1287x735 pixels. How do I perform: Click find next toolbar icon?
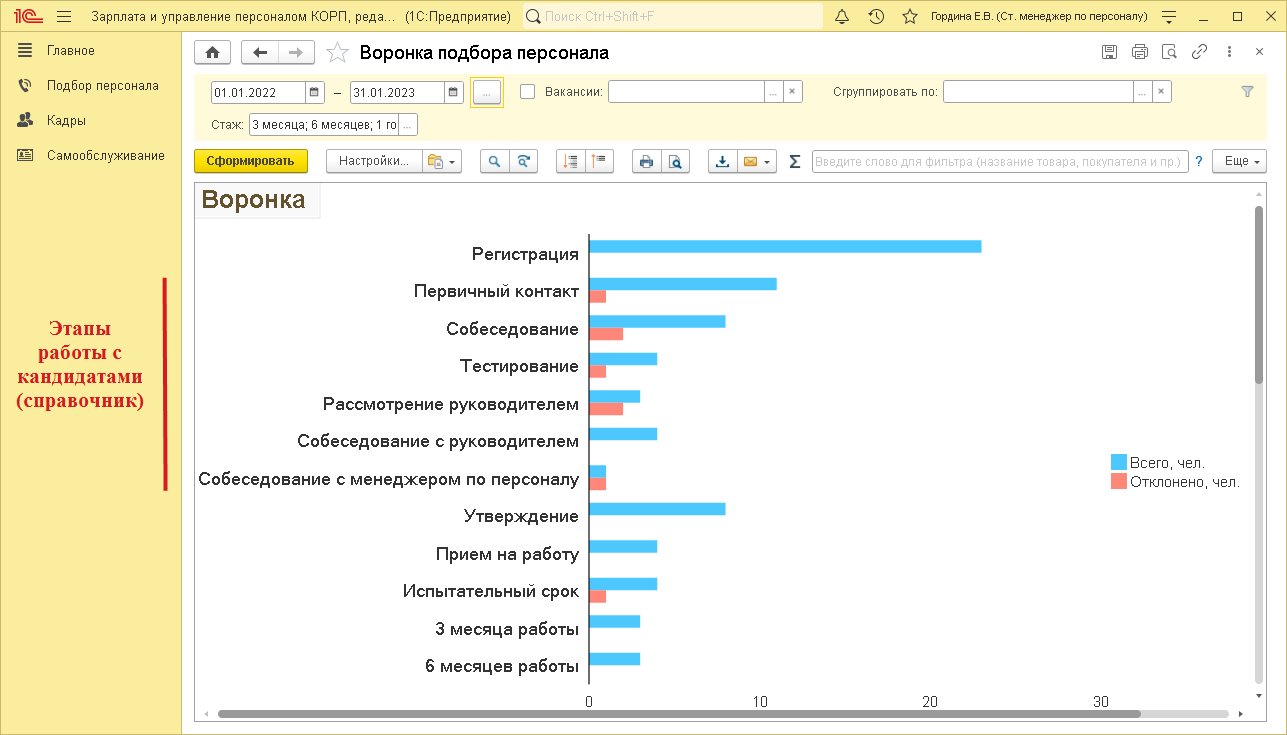(523, 161)
